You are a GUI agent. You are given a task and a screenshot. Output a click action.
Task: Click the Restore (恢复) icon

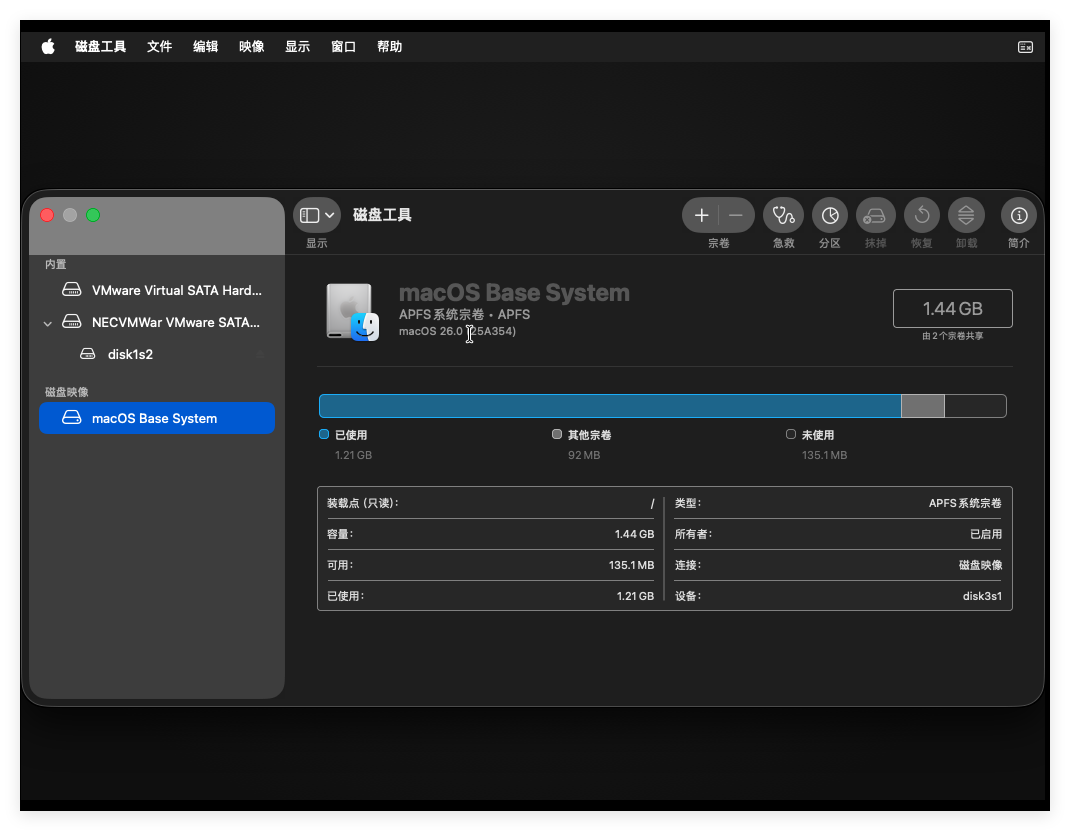pyautogui.click(x=922, y=216)
